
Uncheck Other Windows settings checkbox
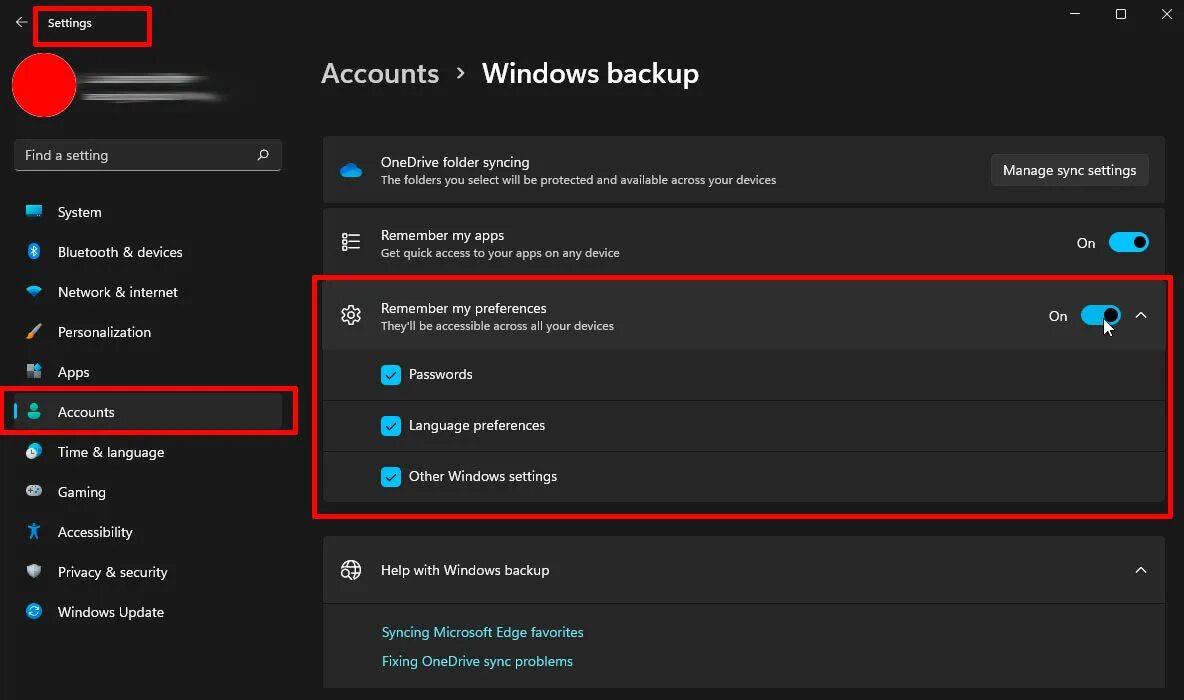click(391, 477)
